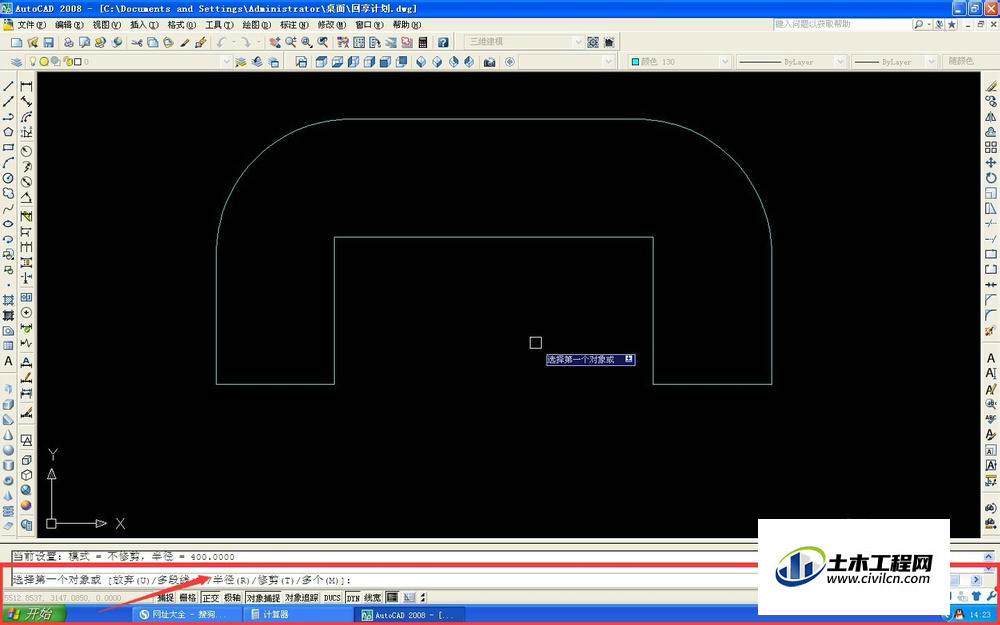Image resolution: width=1000 pixels, height=625 pixels.
Task: Click the coordinates readout in status bar
Action: point(62,598)
